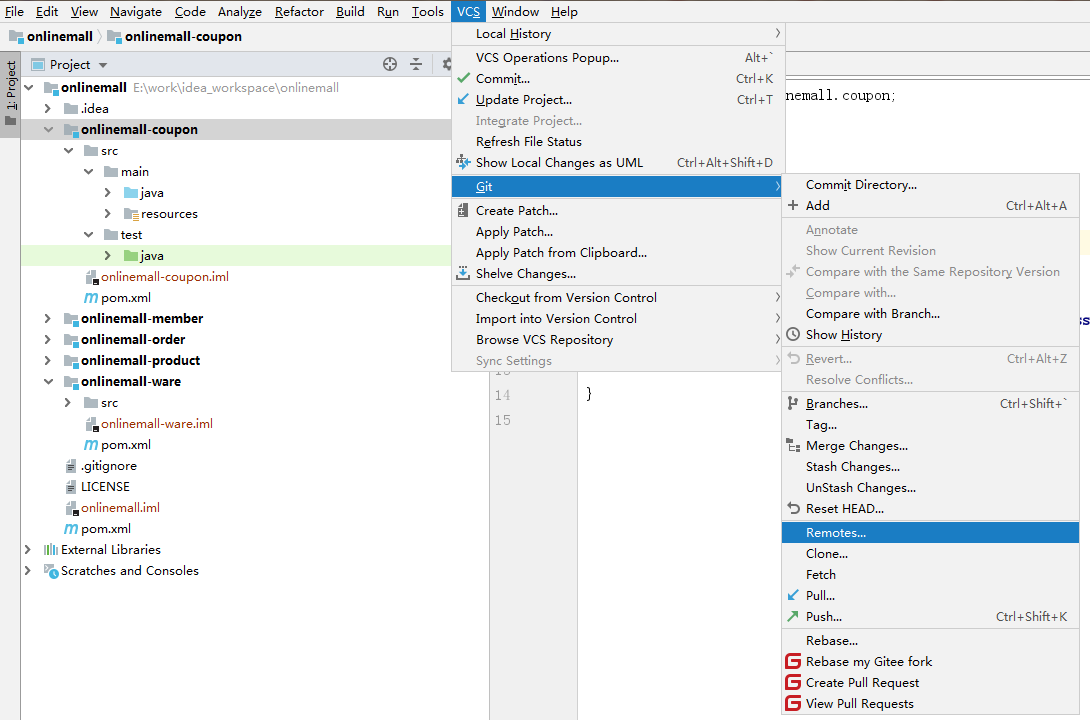Select VCS Operations Popup...
The width and height of the screenshot is (1090, 720).
point(618,58)
